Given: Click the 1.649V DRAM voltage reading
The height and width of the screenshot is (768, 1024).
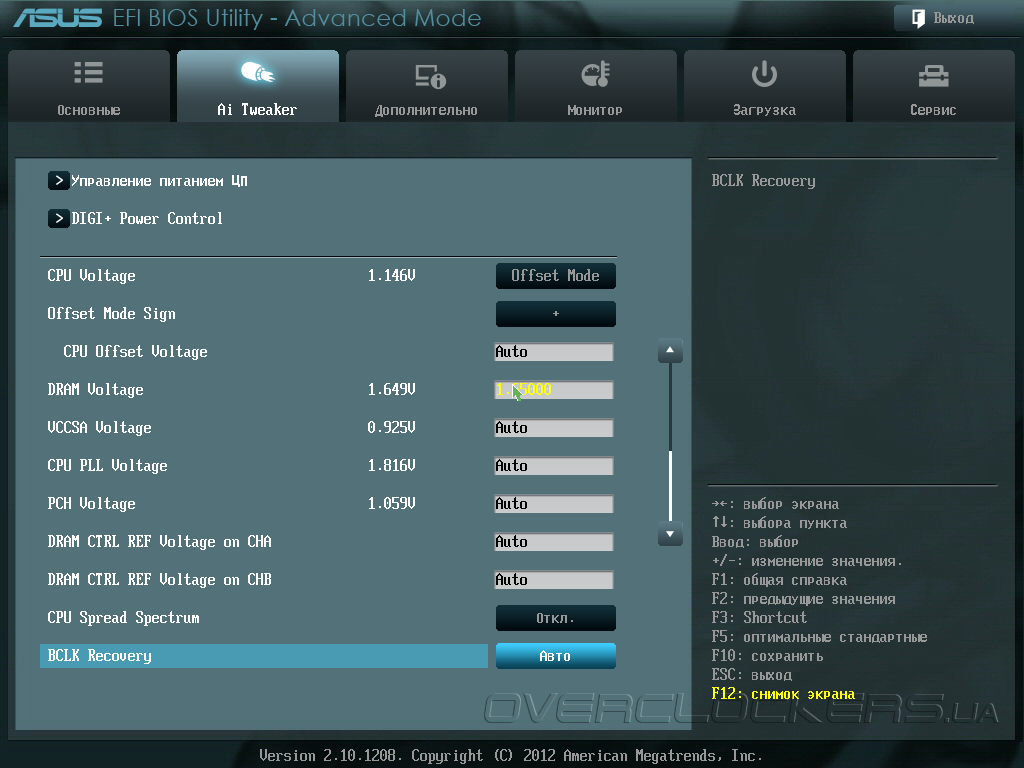Looking at the screenshot, I should [x=391, y=390].
